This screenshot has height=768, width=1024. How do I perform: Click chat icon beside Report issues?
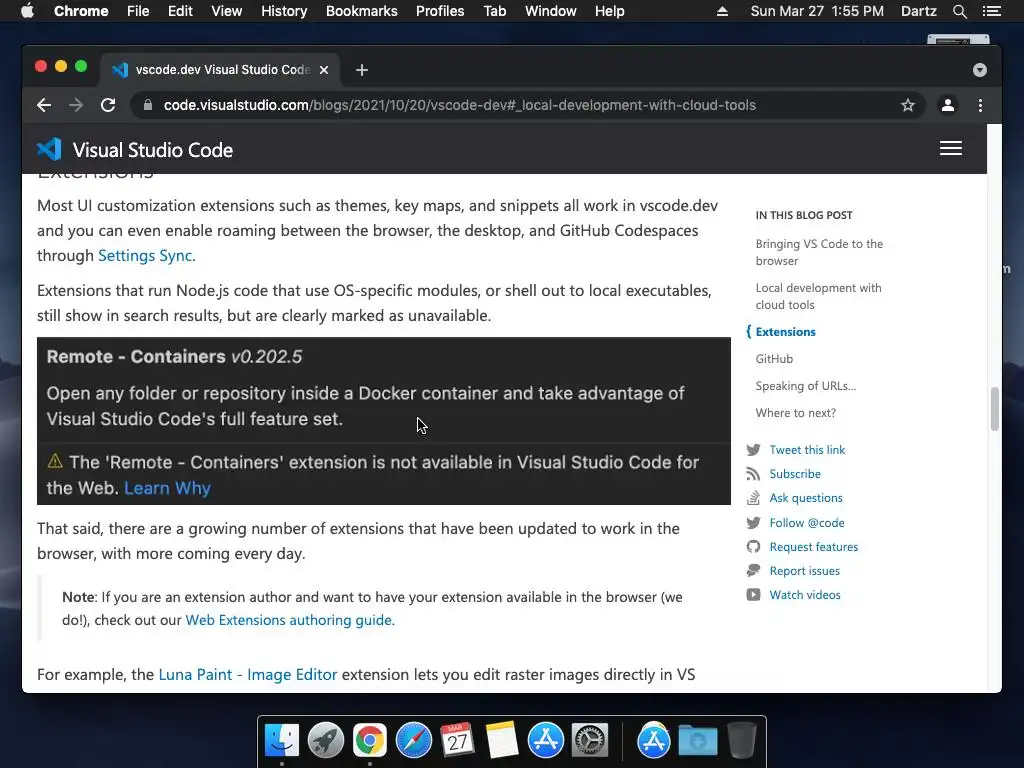click(754, 571)
